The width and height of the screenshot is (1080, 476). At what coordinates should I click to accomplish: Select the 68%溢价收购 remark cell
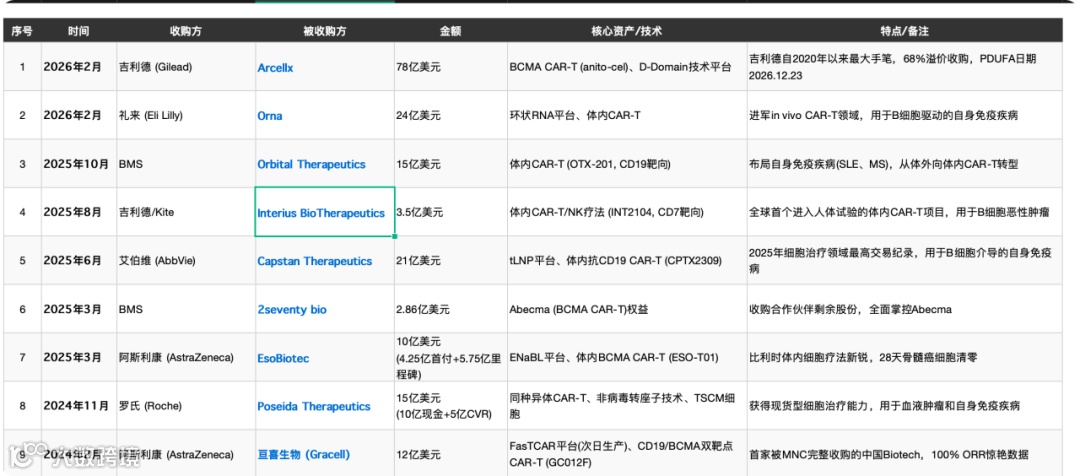click(904, 67)
